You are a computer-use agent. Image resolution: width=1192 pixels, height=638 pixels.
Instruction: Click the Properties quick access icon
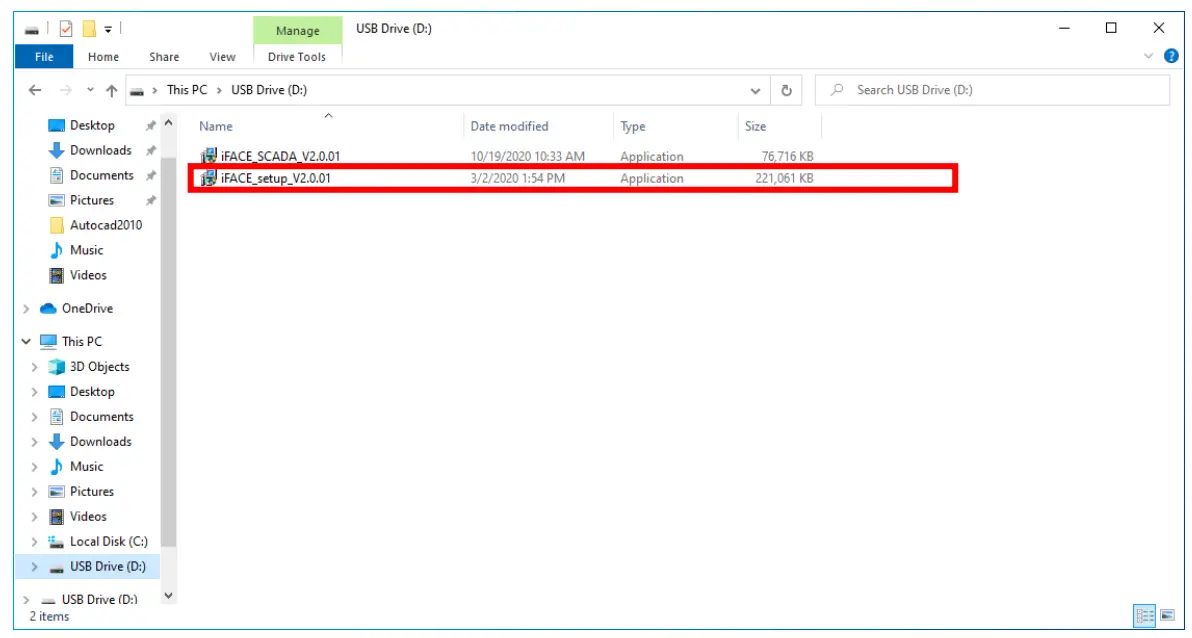click(66, 29)
